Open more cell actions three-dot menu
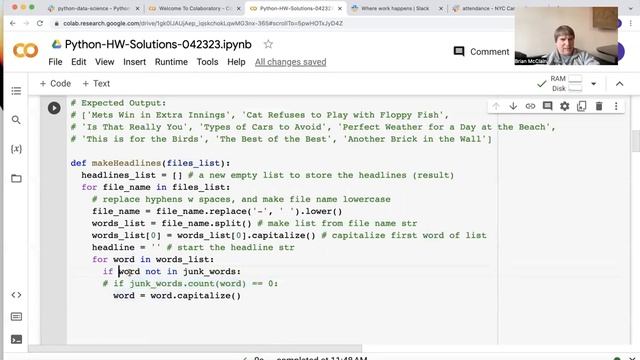 click(x=616, y=106)
